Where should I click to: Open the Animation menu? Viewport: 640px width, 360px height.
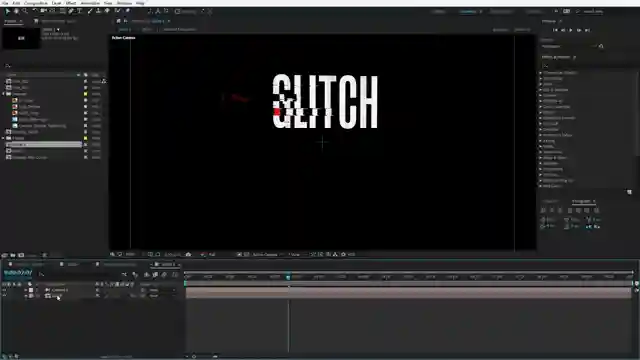(90, 3)
